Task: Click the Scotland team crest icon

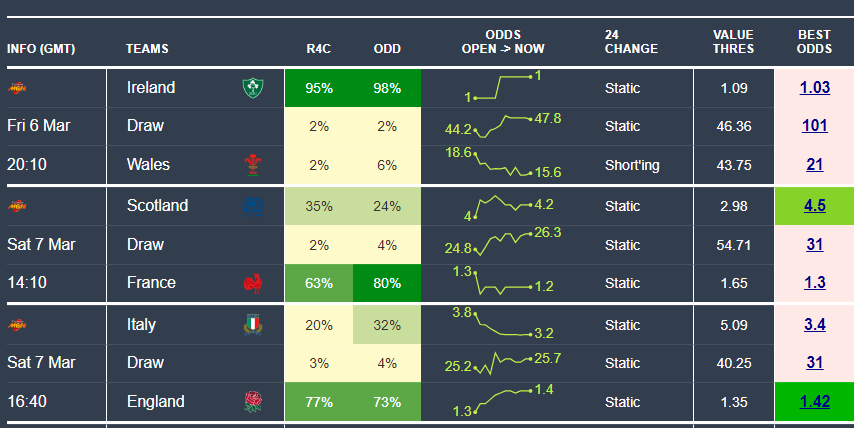Action: point(250,206)
